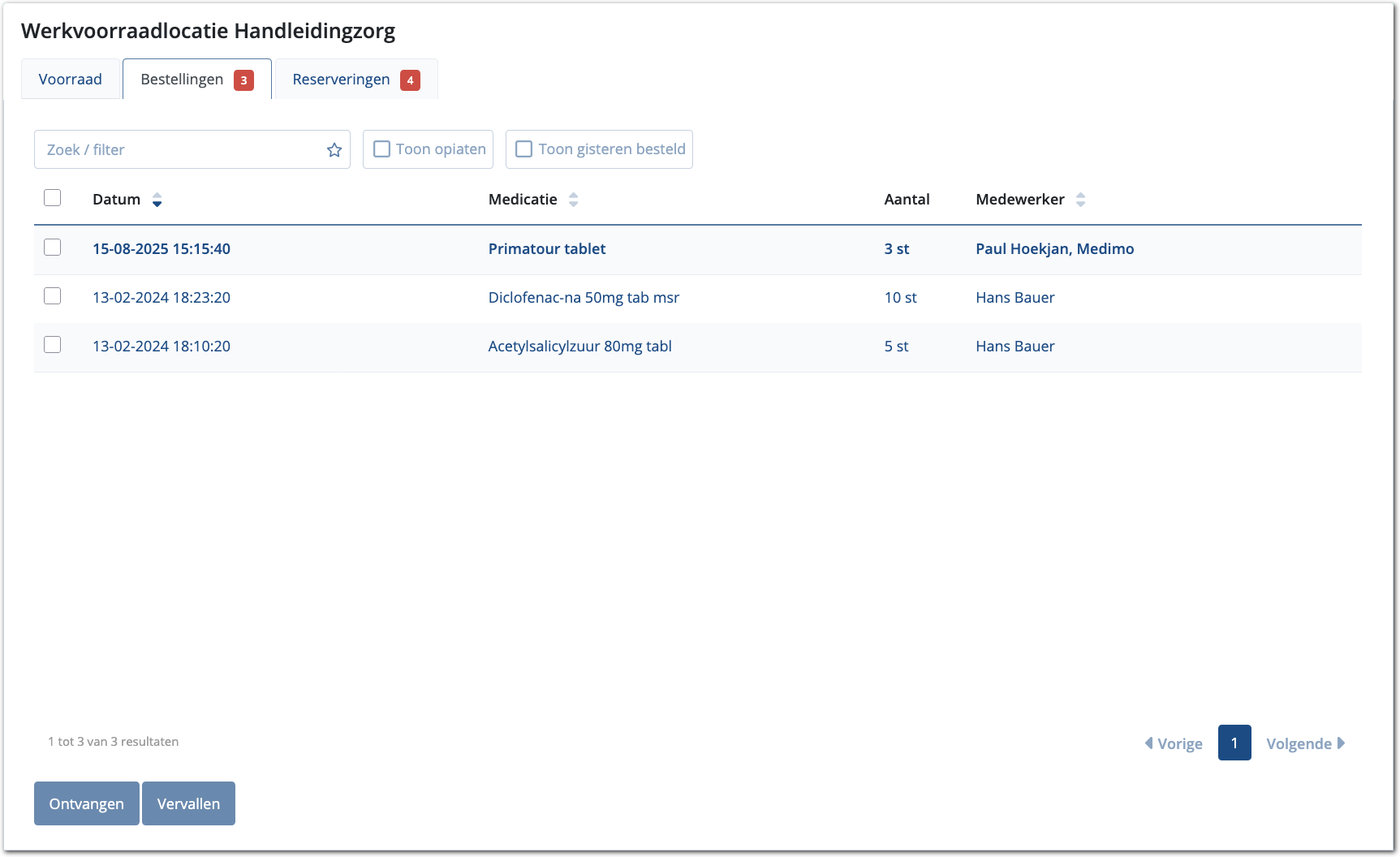The height and width of the screenshot is (857, 1400).
Task: Switch to the Voorraad tab
Action: (x=71, y=80)
